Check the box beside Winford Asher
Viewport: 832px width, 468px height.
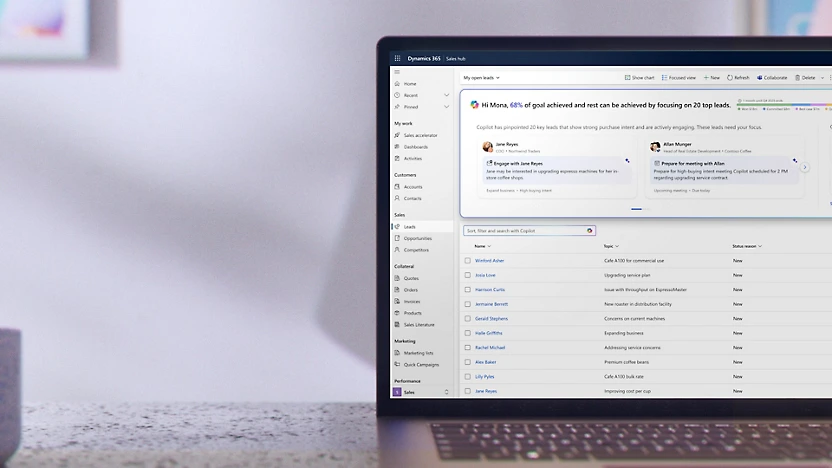pos(467,260)
